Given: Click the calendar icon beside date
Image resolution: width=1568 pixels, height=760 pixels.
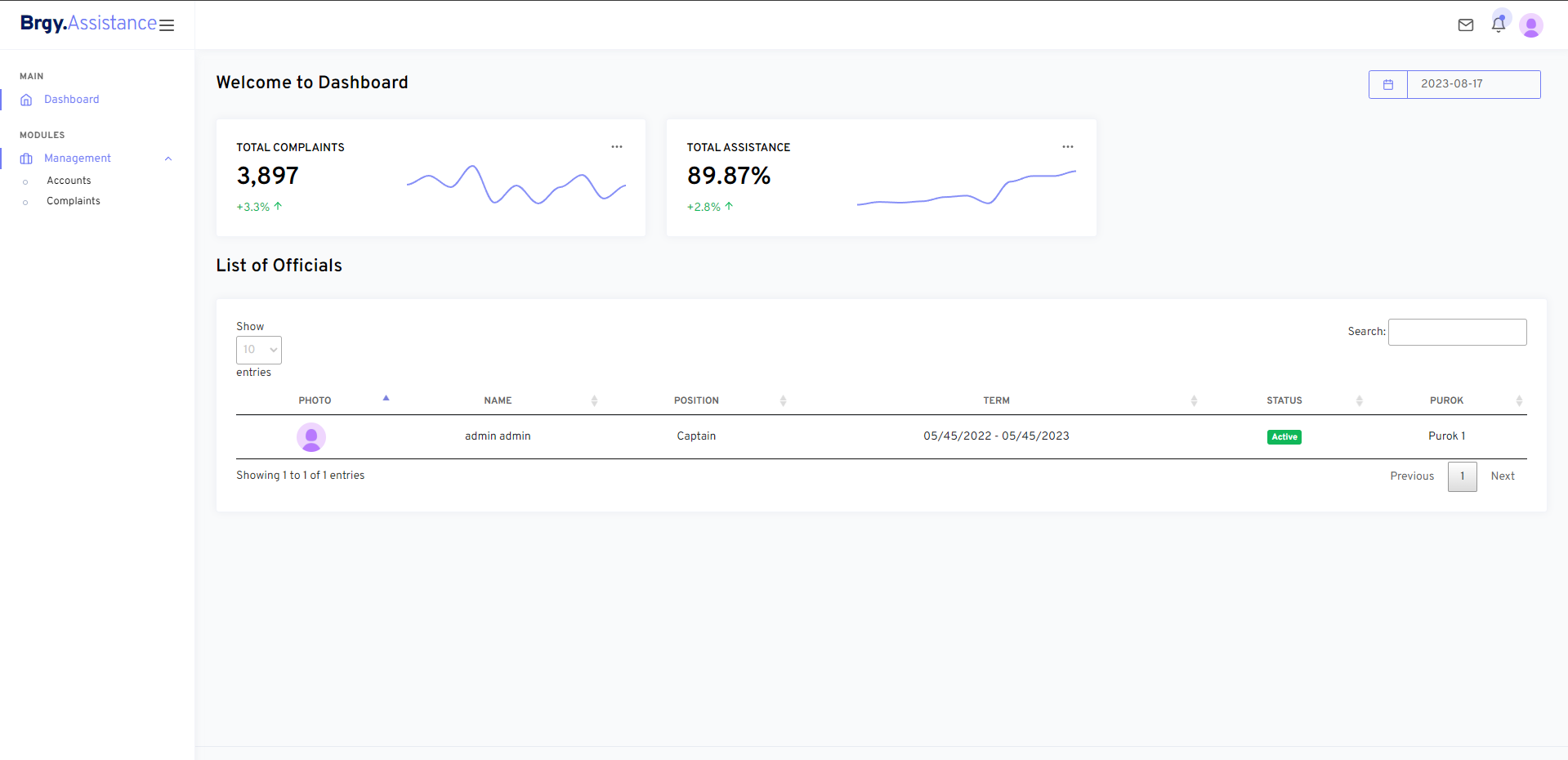Looking at the screenshot, I should tap(1388, 84).
